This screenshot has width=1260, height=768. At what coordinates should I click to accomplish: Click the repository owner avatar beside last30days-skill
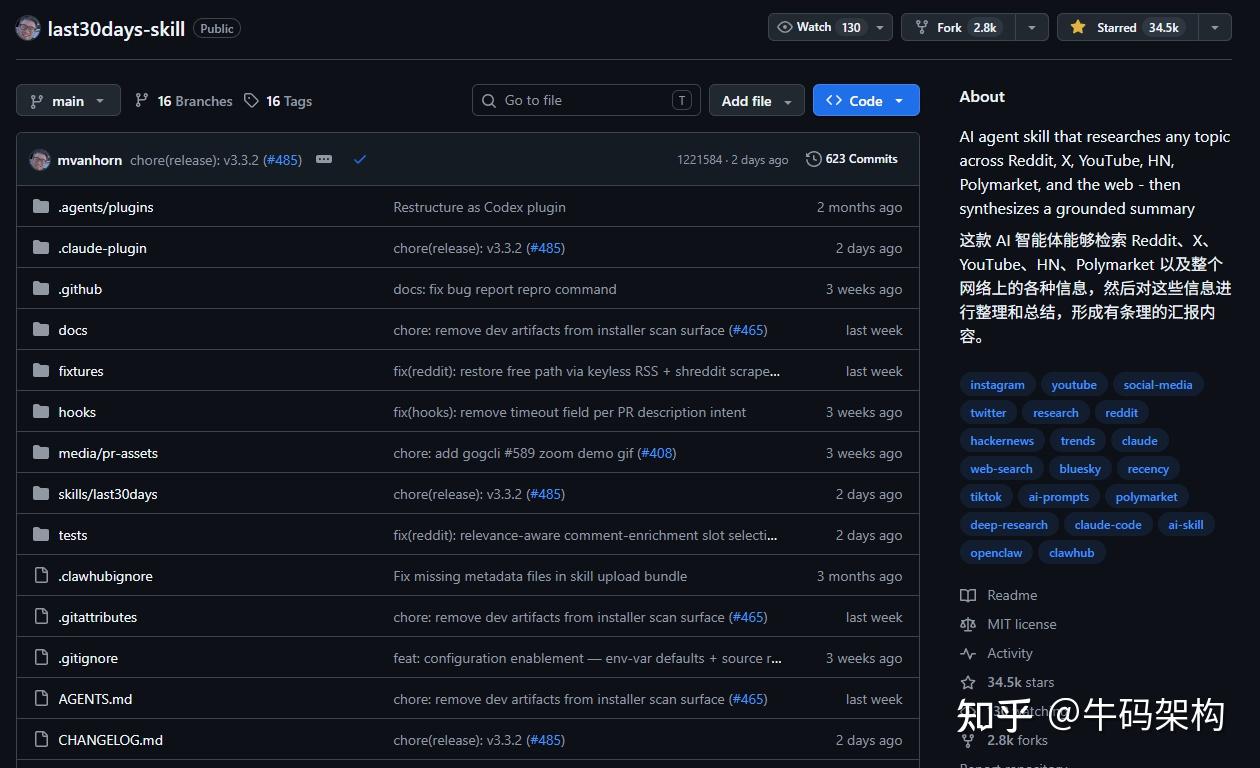pos(28,28)
